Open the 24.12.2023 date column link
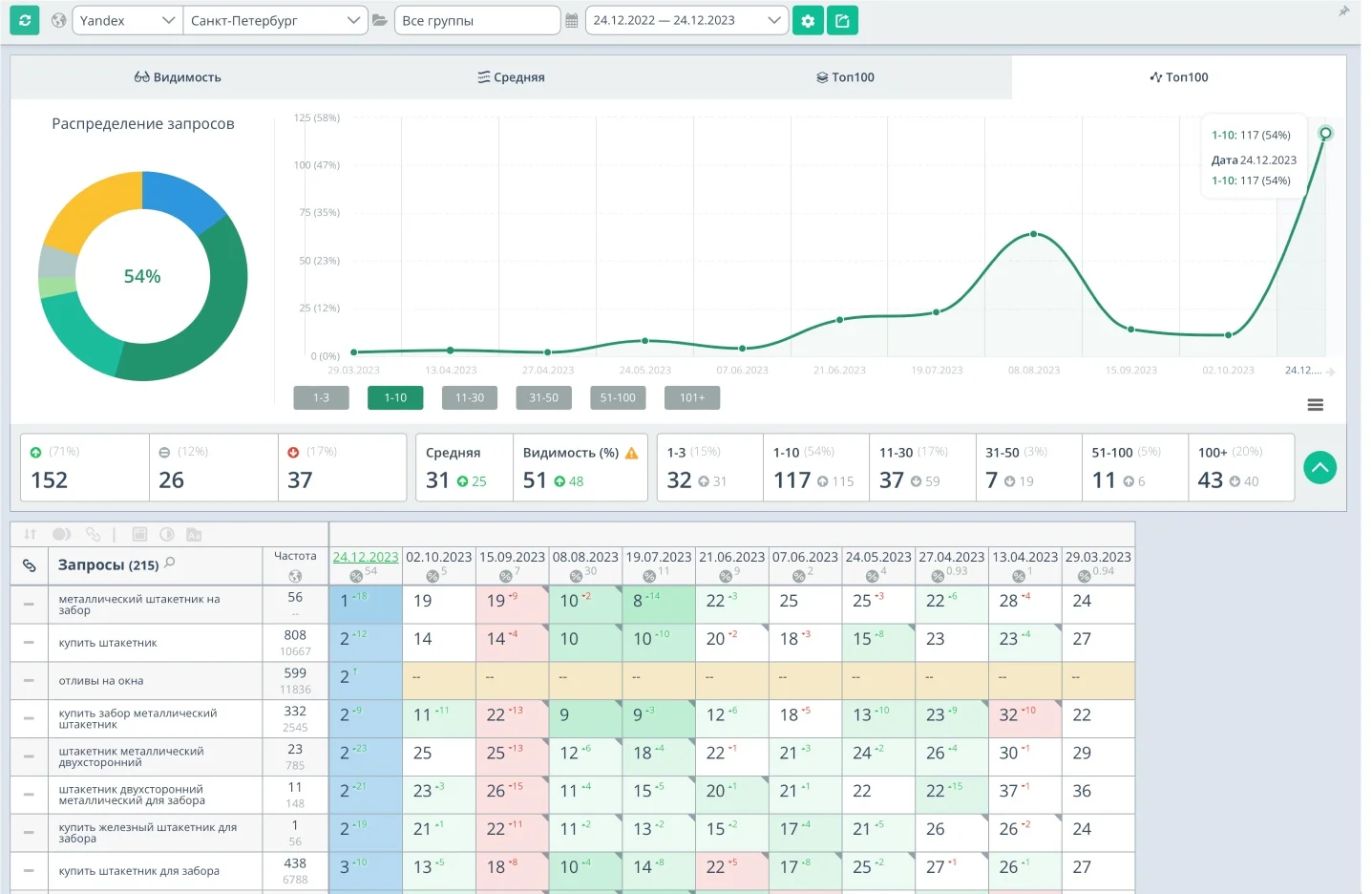 click(x=365, y=557)
